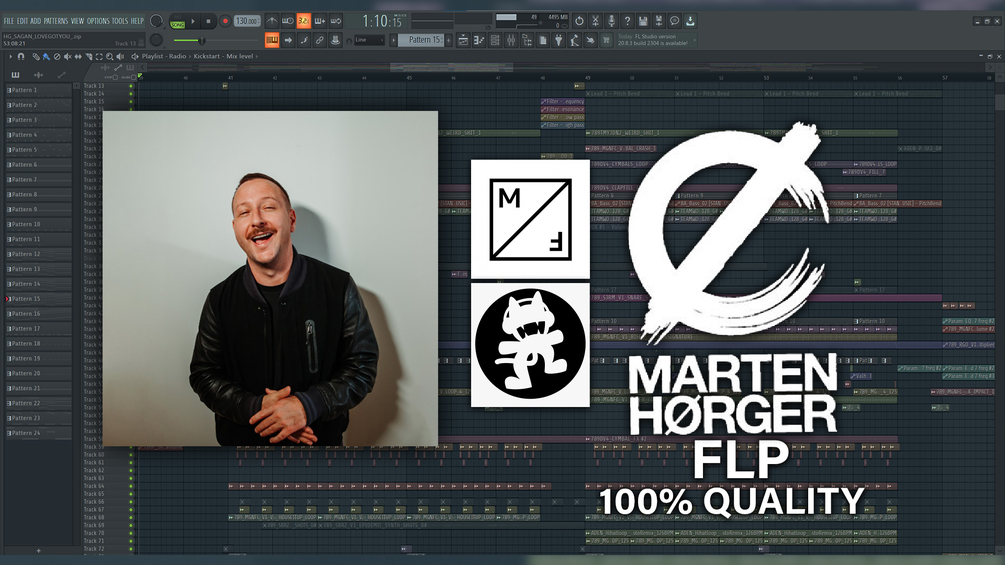Screen dimensions: 1005x565
Task: Select the playlist delete tool
Action: [57, 56]
